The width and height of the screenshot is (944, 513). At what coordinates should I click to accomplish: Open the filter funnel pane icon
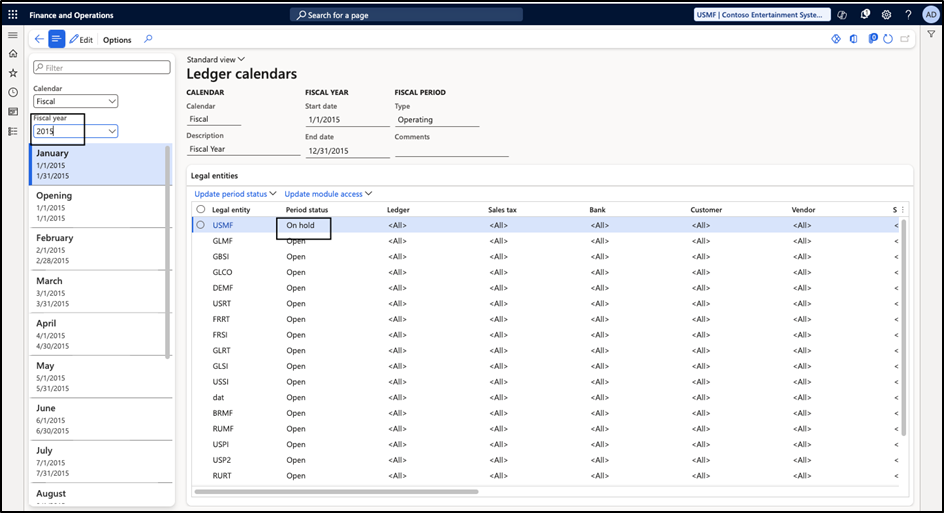pyautogui.click(x=931, y=34)
